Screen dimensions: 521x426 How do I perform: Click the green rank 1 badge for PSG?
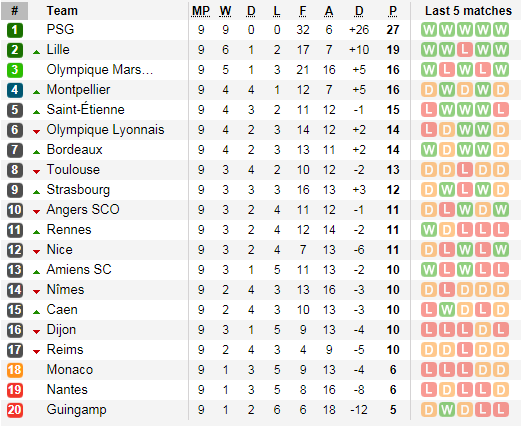(15, 30)
